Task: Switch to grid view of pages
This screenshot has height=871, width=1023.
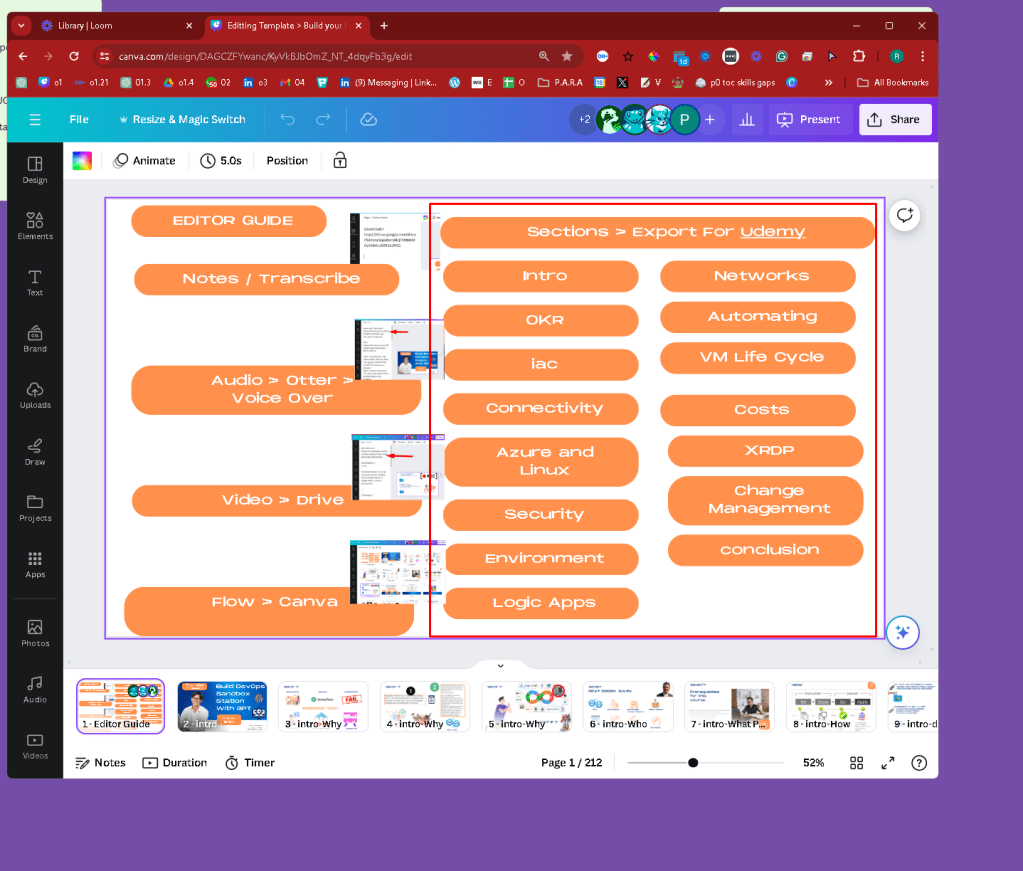Action: tap(857, 763)
